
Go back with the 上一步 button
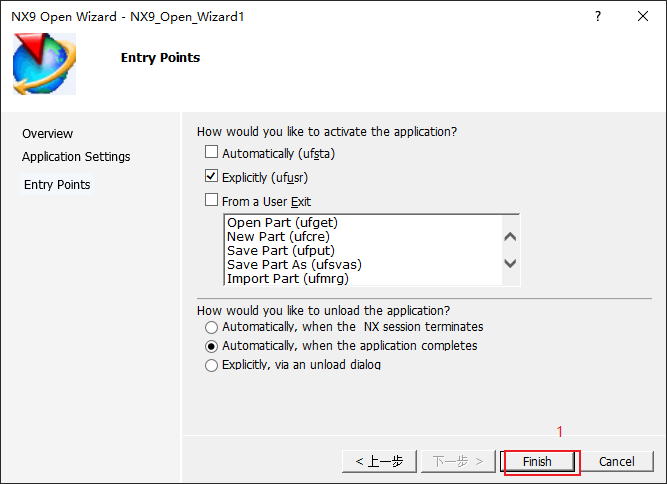click(379, 461)
